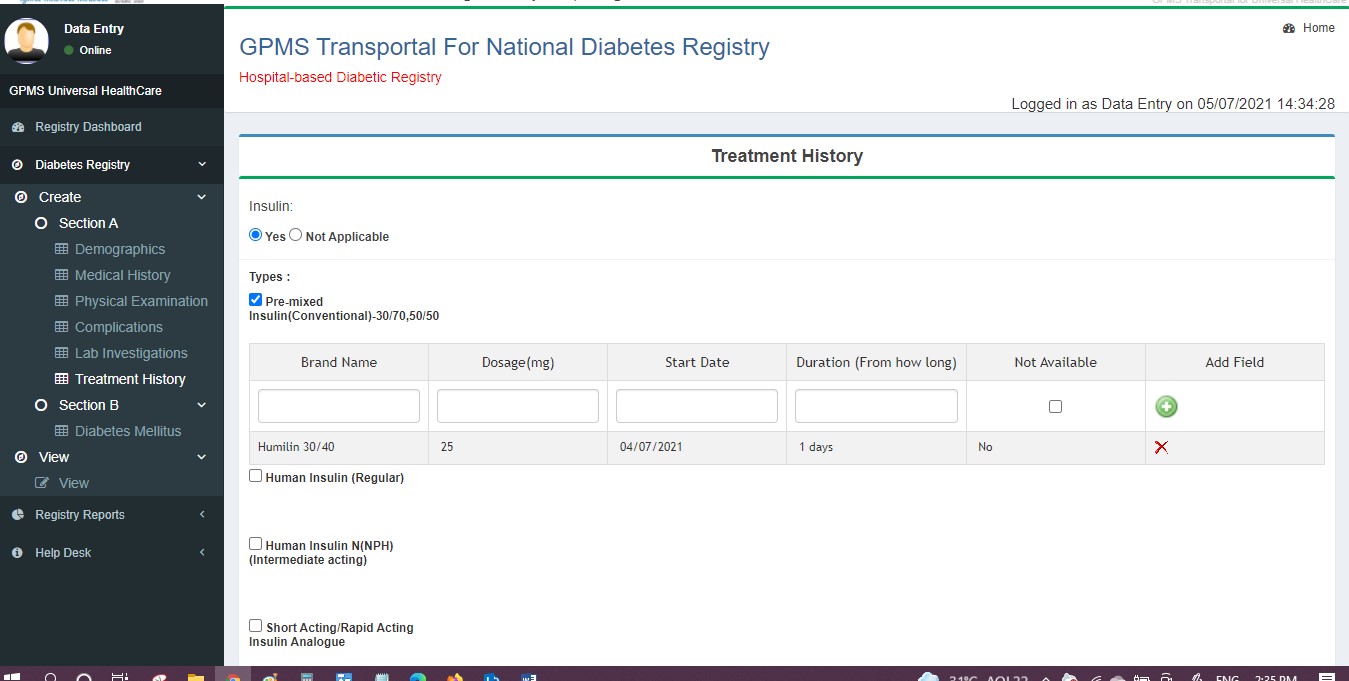The height and width of the screenshot is (681, 1349).
Task: Open the Medical History page
Action: click(x=122, y=275)
